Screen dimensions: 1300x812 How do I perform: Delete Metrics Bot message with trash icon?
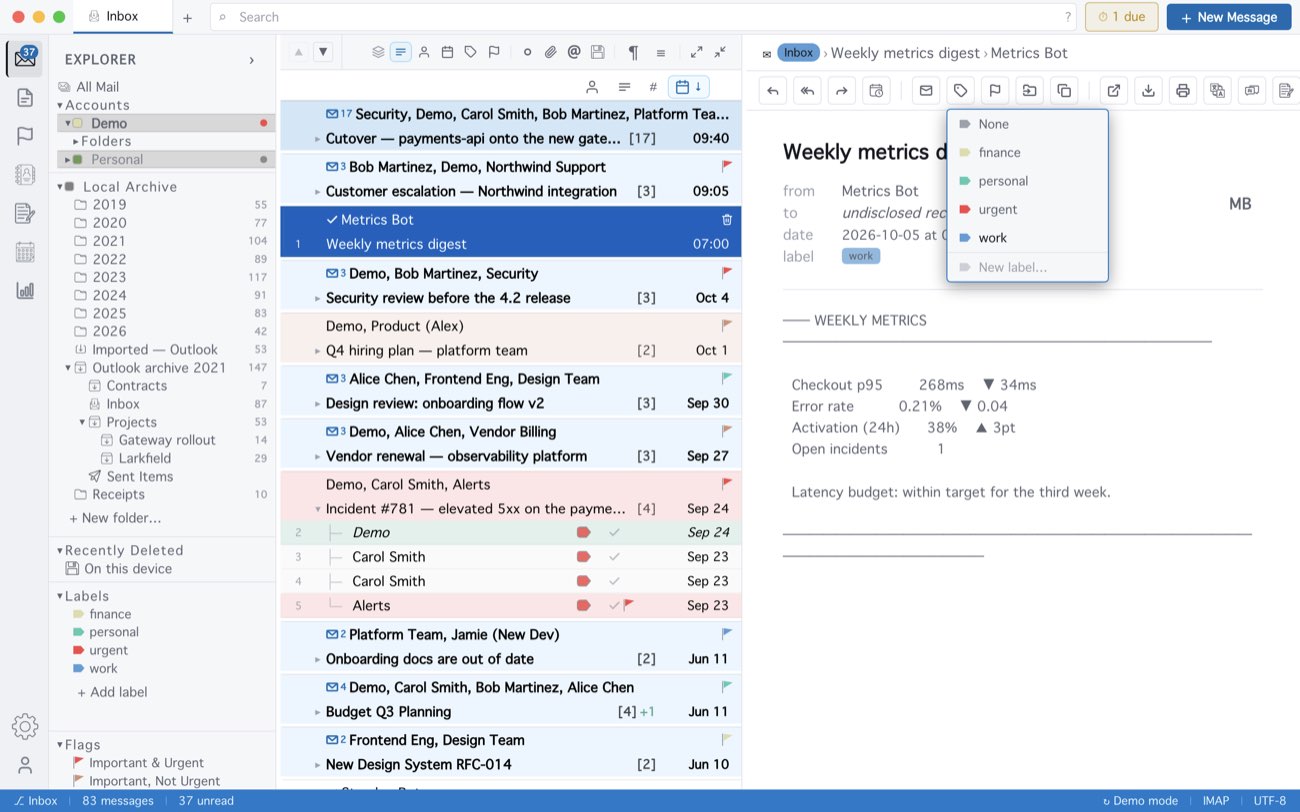click(727, 220)
